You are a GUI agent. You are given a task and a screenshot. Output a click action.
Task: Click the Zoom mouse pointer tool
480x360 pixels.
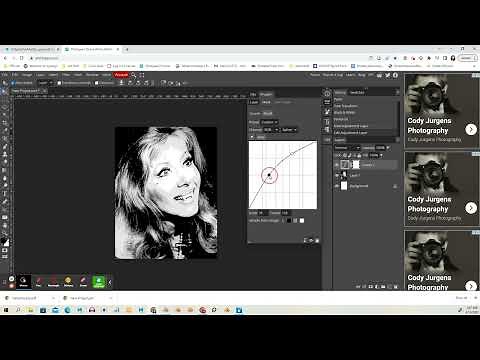point(23,282)
